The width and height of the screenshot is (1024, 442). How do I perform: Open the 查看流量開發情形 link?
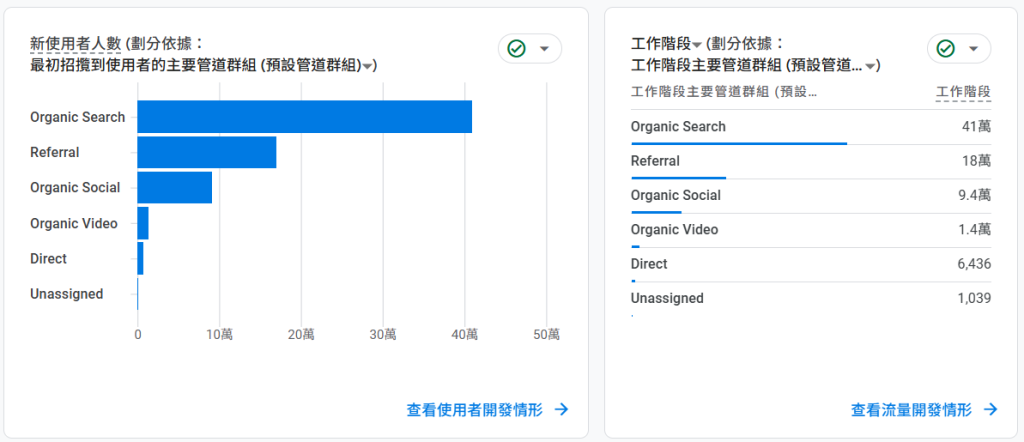pyautogui.click(x=924, y=409)
